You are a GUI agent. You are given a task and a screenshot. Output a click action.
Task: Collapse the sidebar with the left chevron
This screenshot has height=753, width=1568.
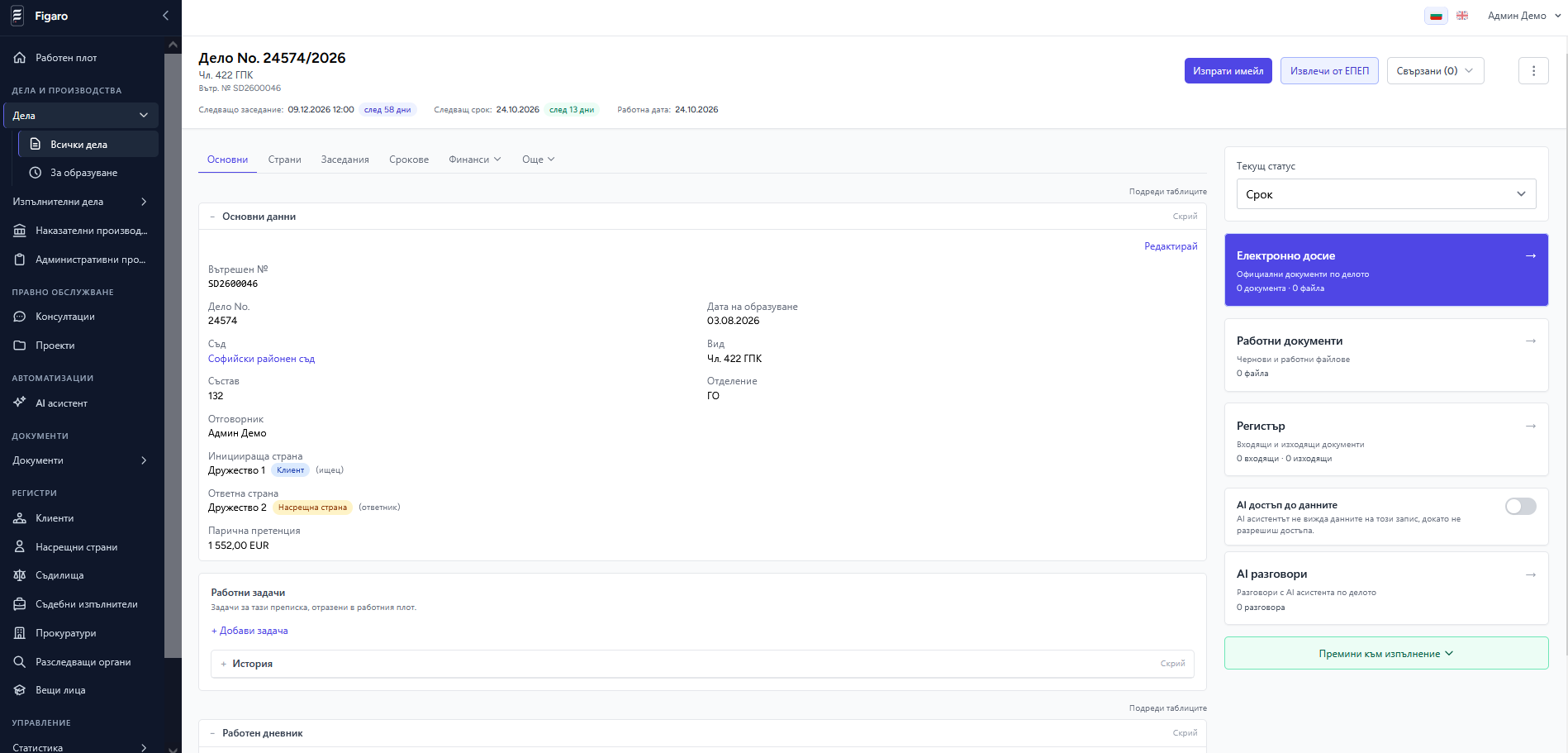[165, 16]
